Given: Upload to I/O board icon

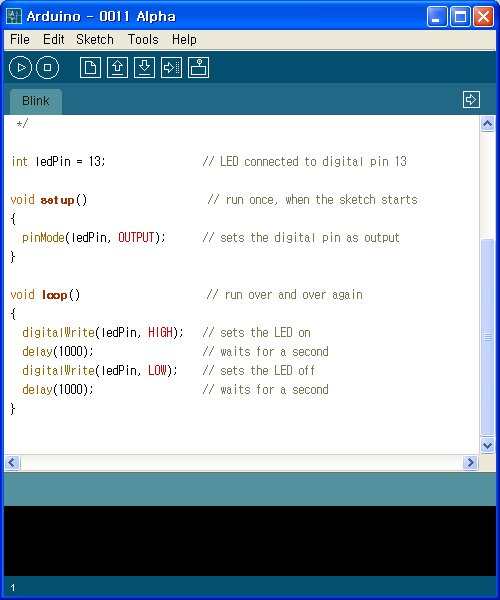Looking at the screenshot, I should (171, 68).
